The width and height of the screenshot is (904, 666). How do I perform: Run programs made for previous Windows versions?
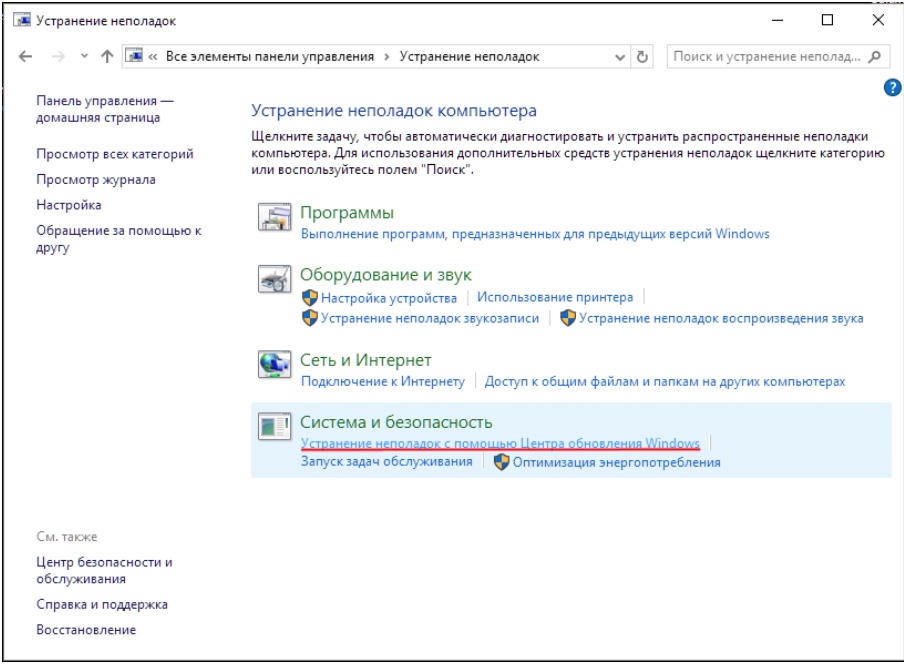click(x=535, y=234)
